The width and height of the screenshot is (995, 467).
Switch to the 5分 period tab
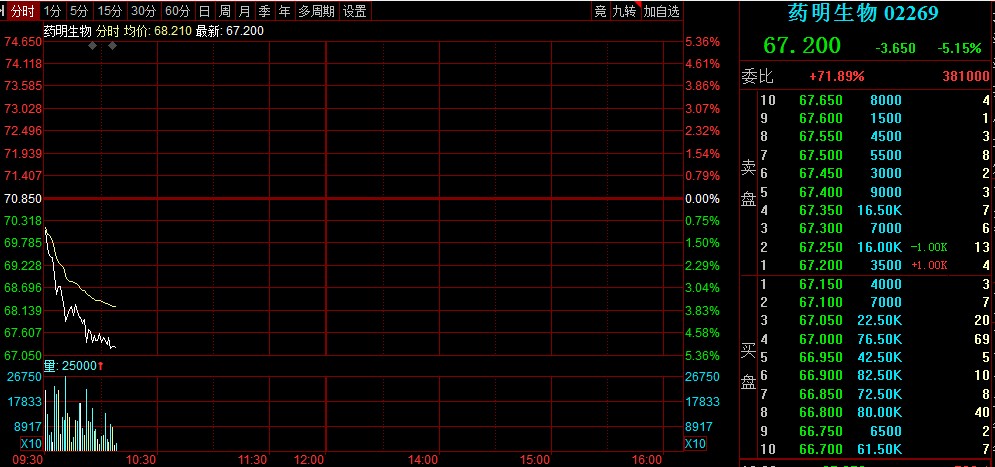[79, 11]
